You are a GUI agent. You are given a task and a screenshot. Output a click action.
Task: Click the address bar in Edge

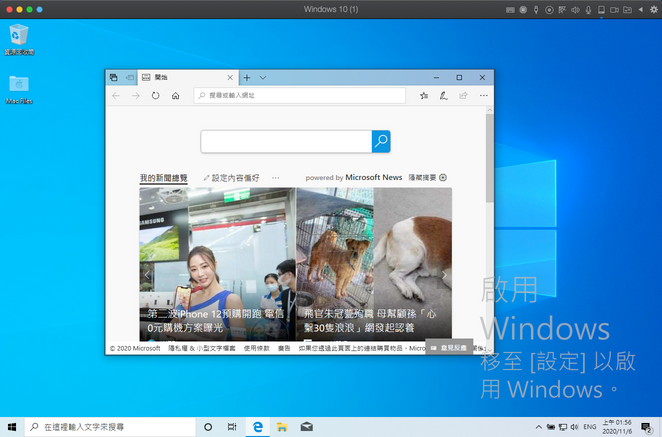299,96
